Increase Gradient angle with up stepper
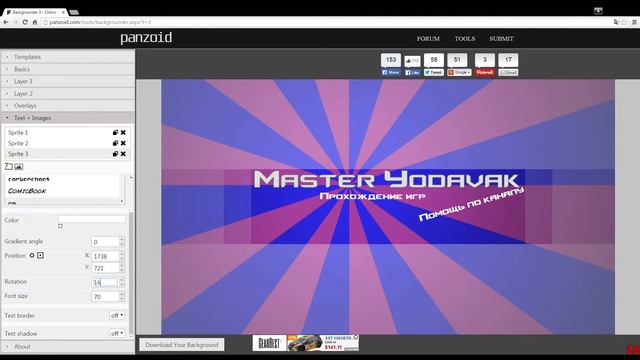This screenshot has width=640, height=360. pyautogui.click(x=122, y=240)
